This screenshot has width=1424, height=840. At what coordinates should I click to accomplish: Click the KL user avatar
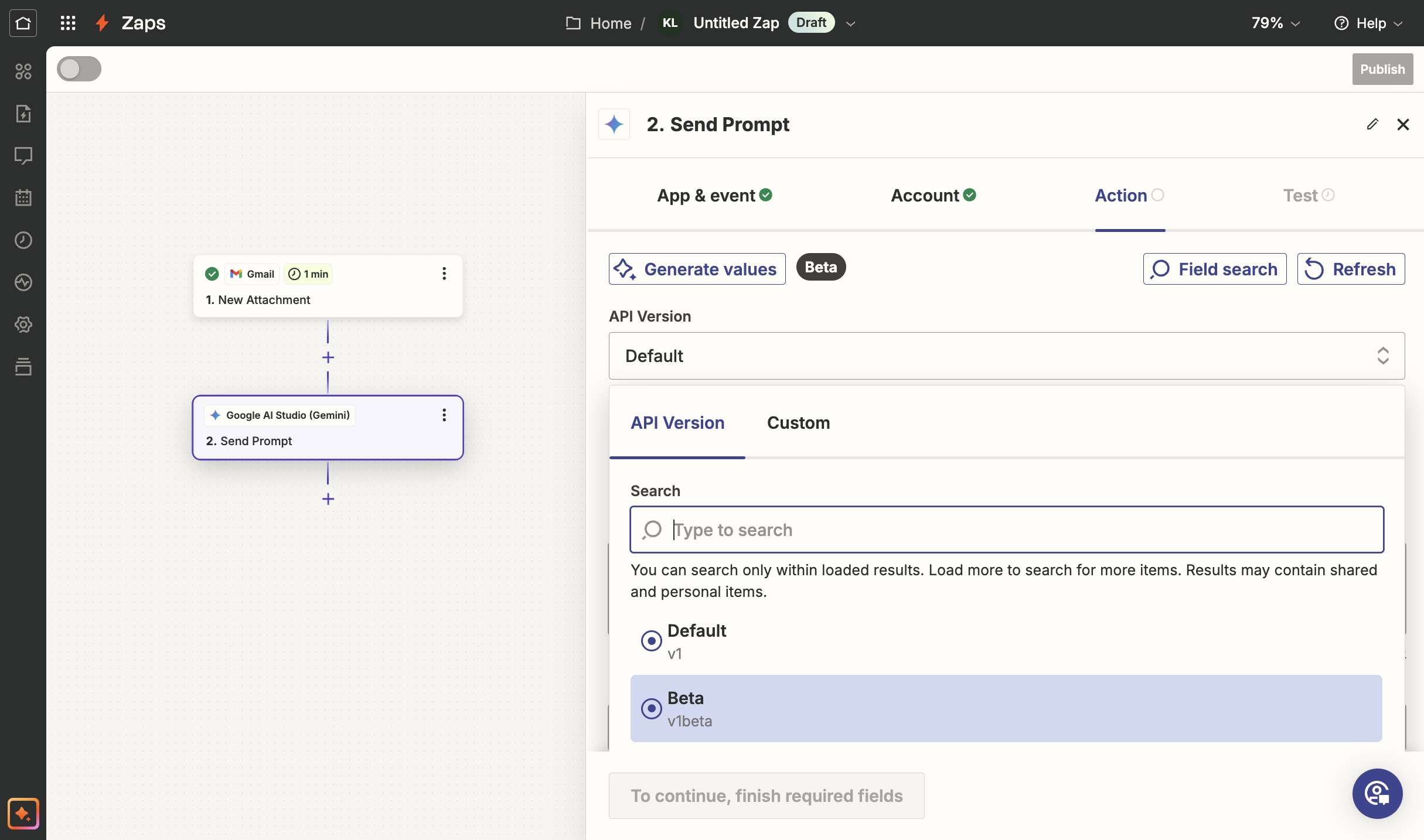(670, 23)
